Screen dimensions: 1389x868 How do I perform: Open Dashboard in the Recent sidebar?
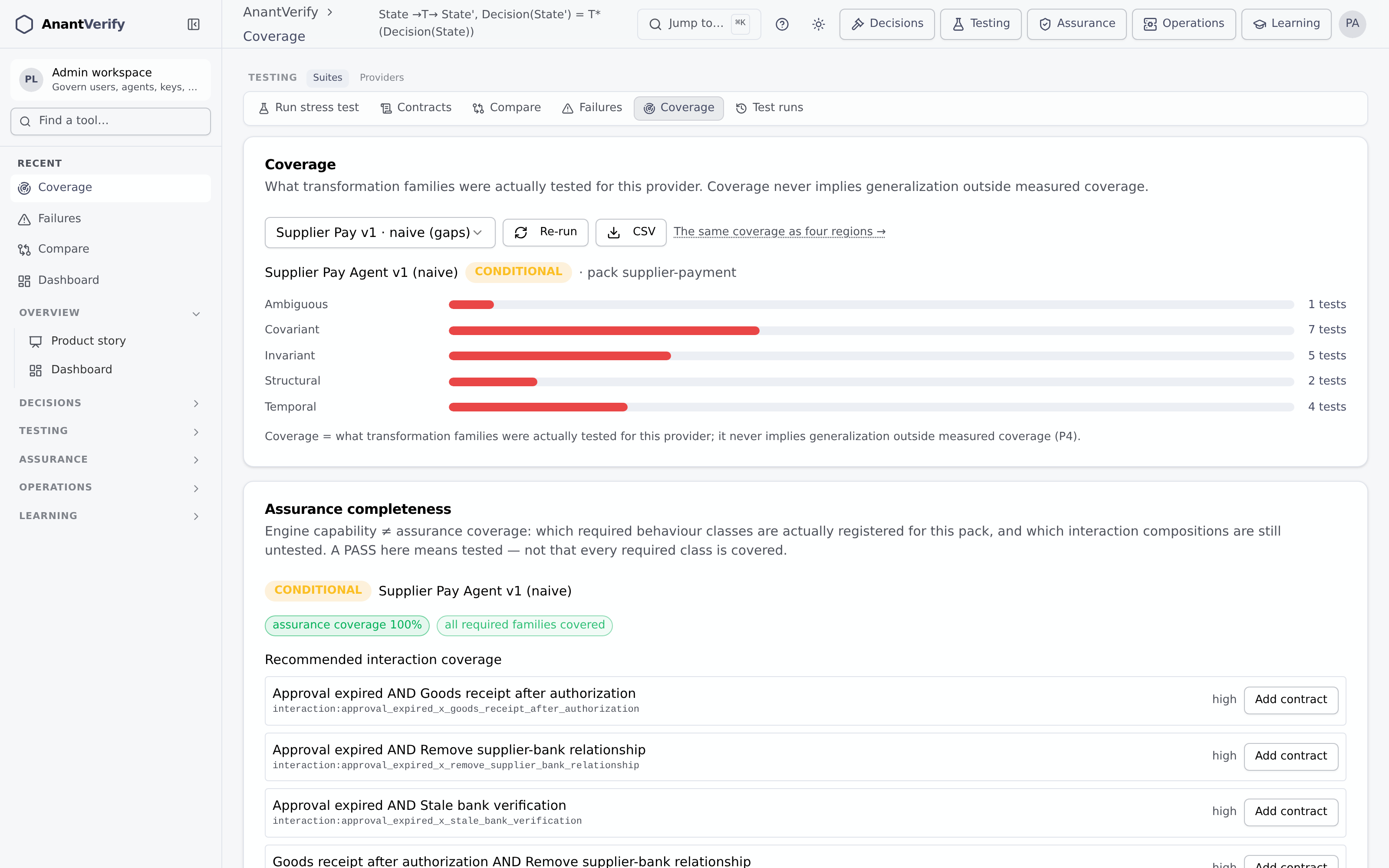pos(111,280)
